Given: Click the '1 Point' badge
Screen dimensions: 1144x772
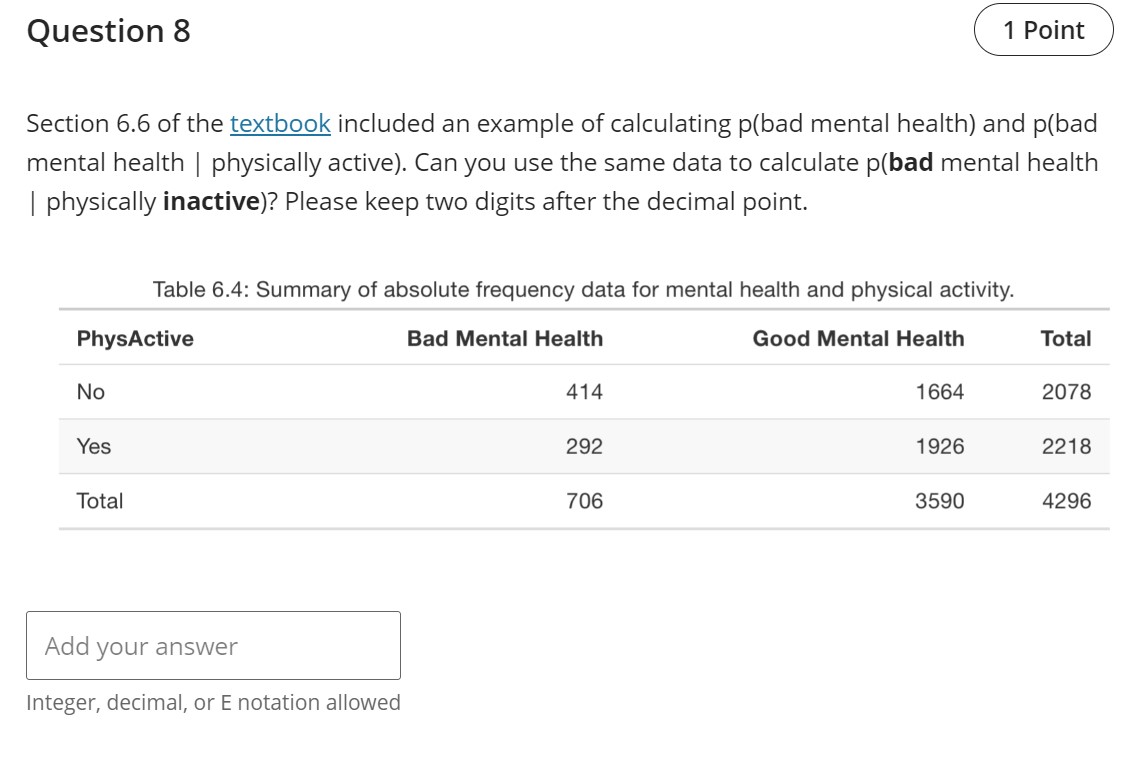Looking at the screenshot, I should [1043, 30].
